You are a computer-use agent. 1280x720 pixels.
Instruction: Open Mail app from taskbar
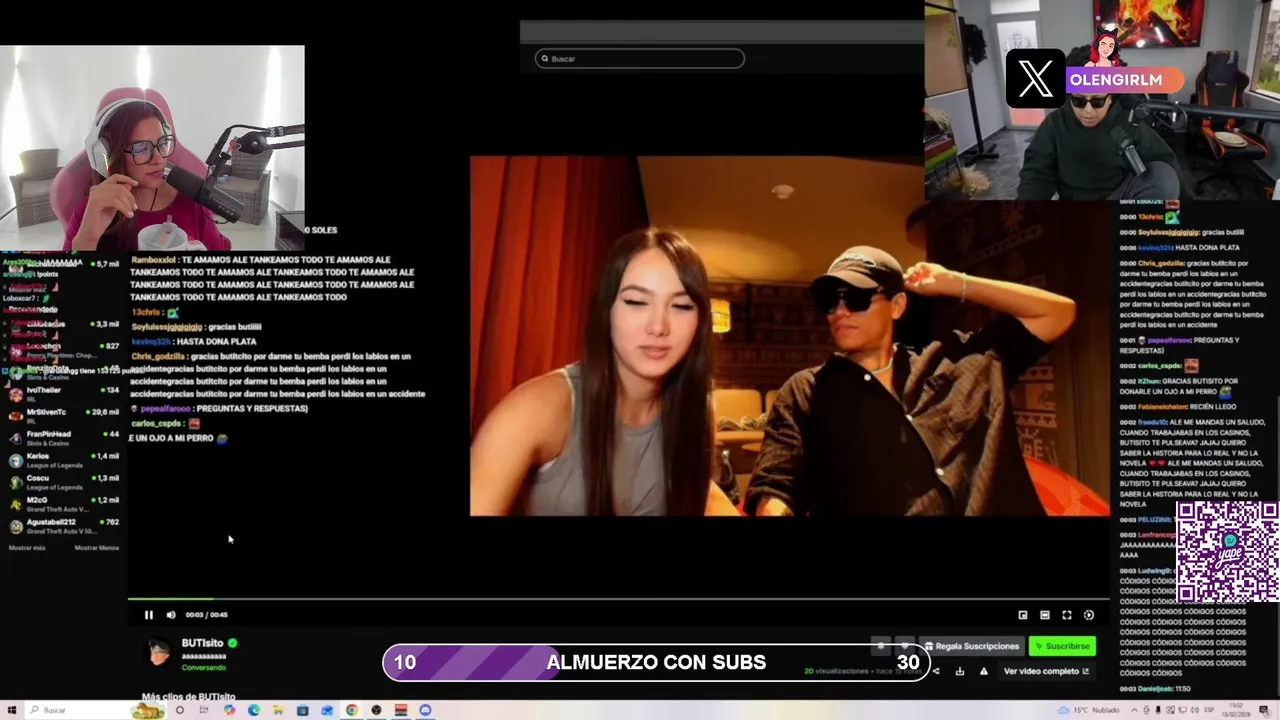[327, 710]
